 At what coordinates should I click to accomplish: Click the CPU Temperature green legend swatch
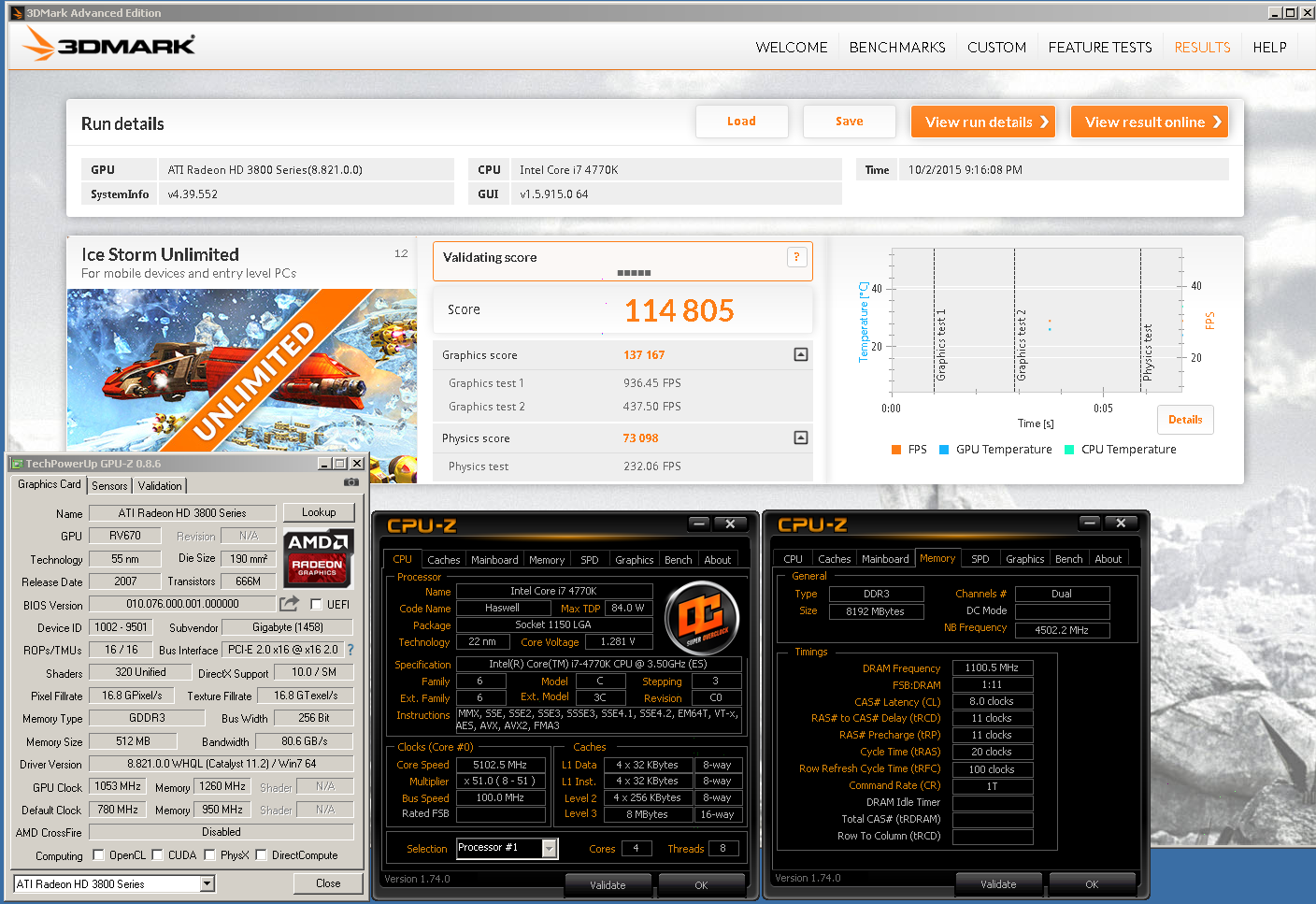coord(1069,450)
